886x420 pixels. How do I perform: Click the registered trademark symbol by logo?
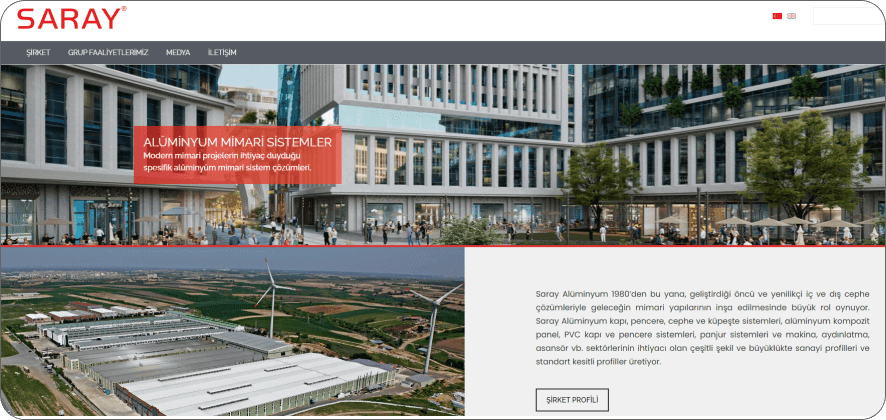click(x=123, y=9)
